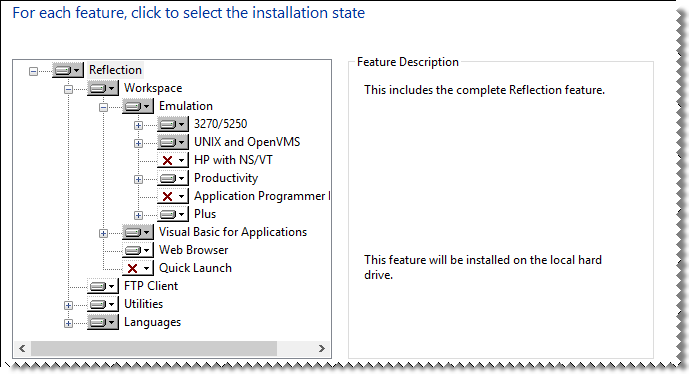Select the Emulation feature label
689x374 pixels.
[186, 106]
